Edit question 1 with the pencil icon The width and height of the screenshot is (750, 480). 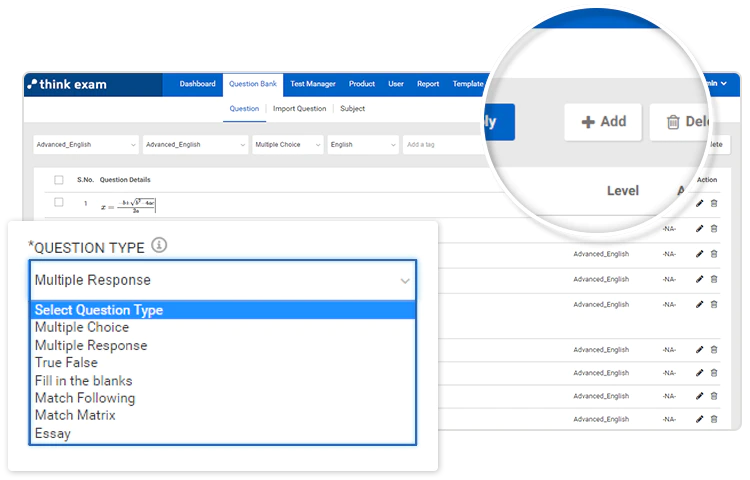point(699,203)
